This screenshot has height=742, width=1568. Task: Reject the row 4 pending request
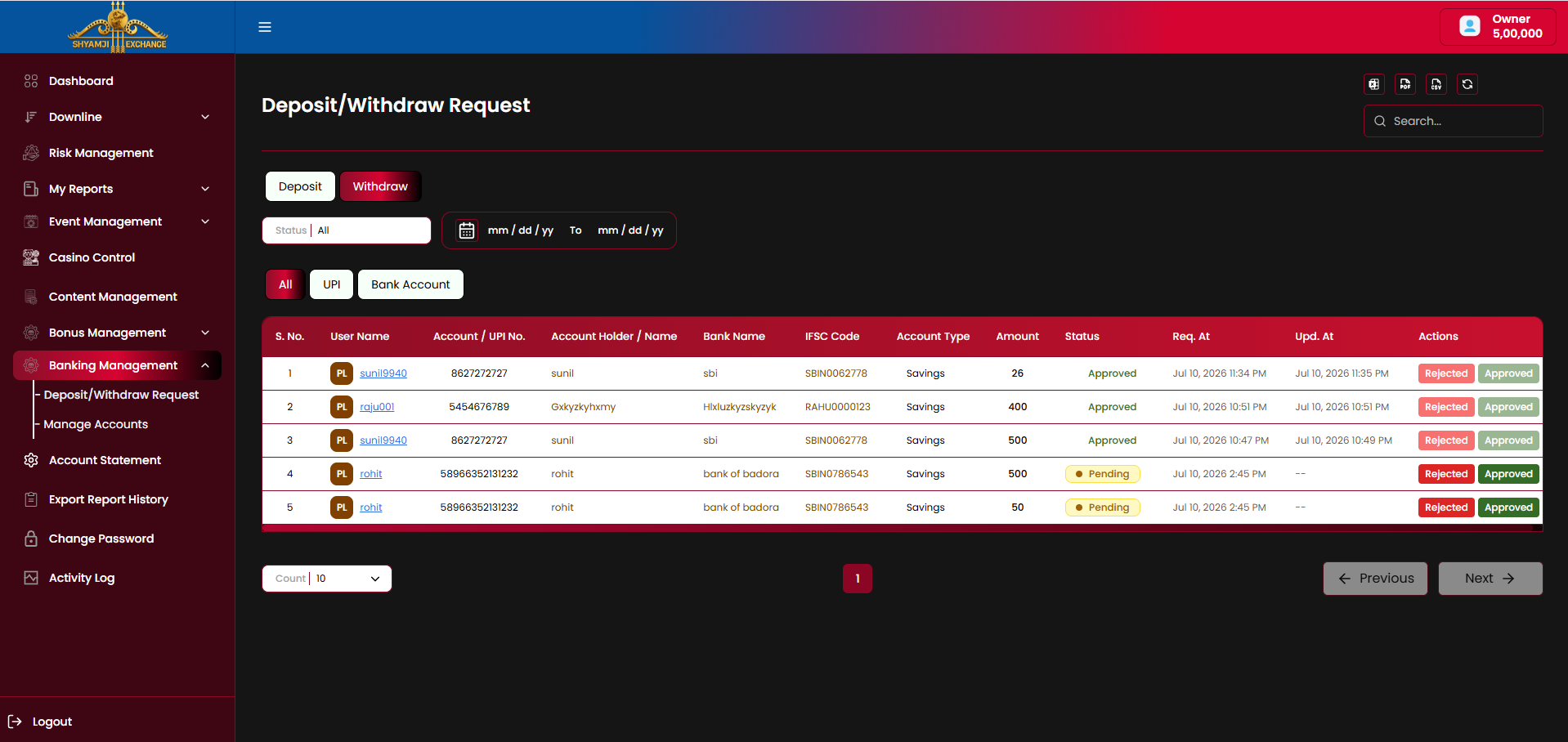1446,474
